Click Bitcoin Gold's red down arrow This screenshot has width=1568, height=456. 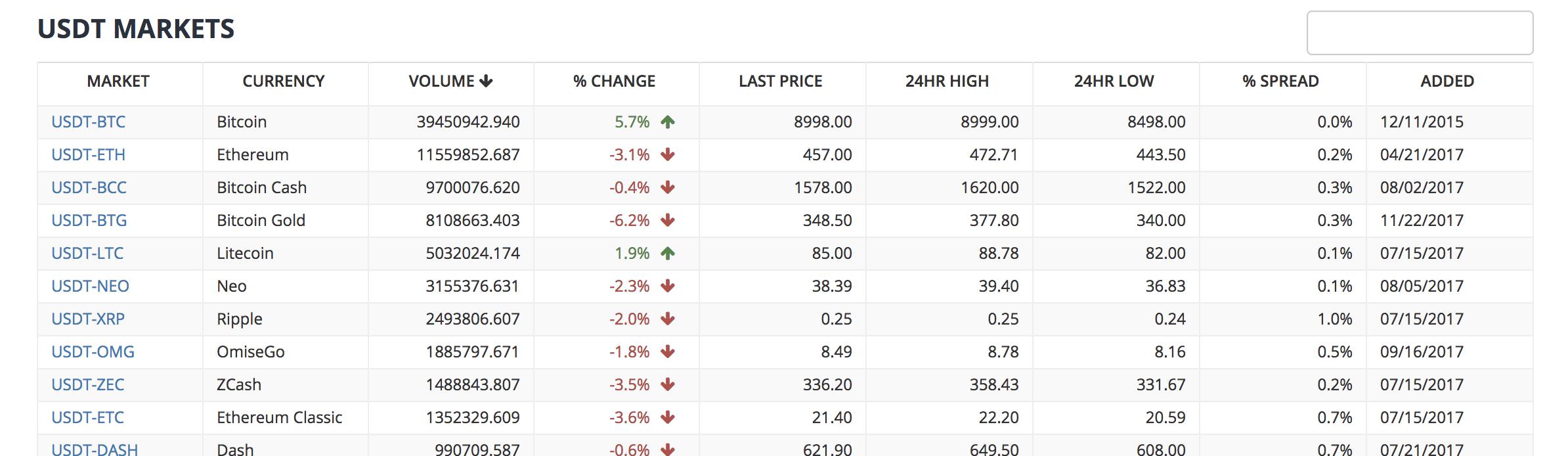668,220
